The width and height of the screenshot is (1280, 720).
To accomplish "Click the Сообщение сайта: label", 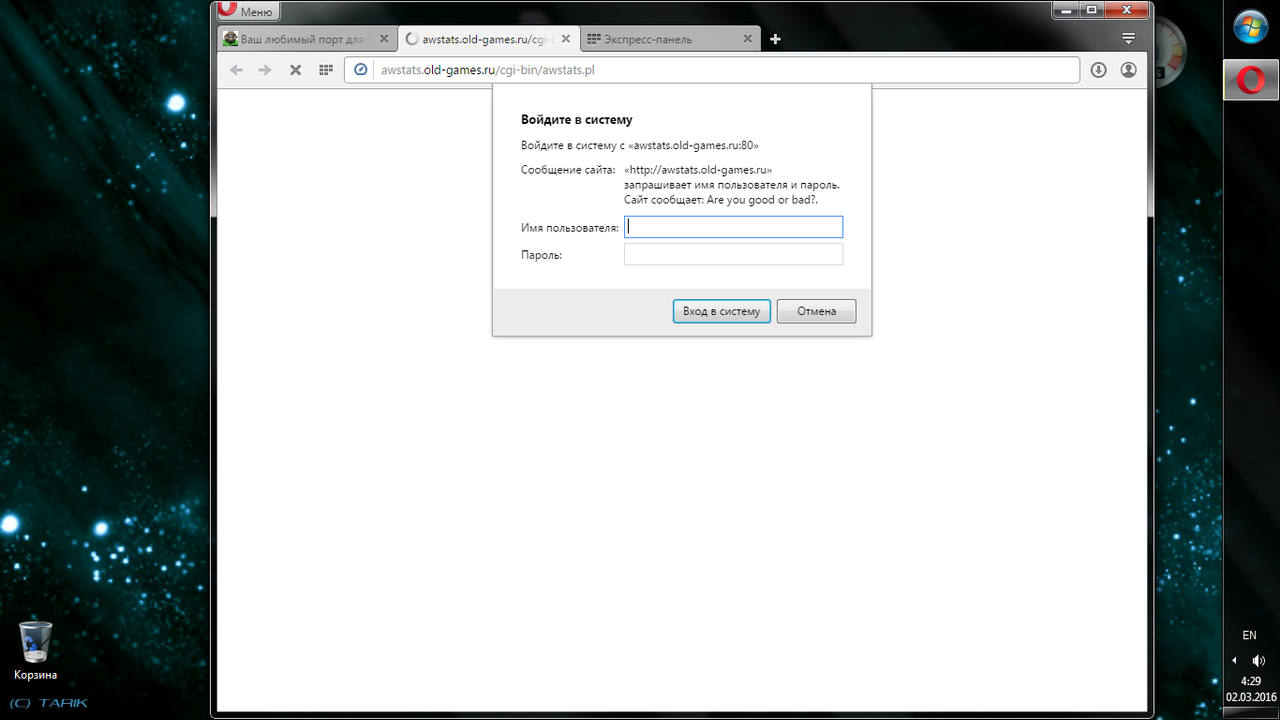I will 568,170.
